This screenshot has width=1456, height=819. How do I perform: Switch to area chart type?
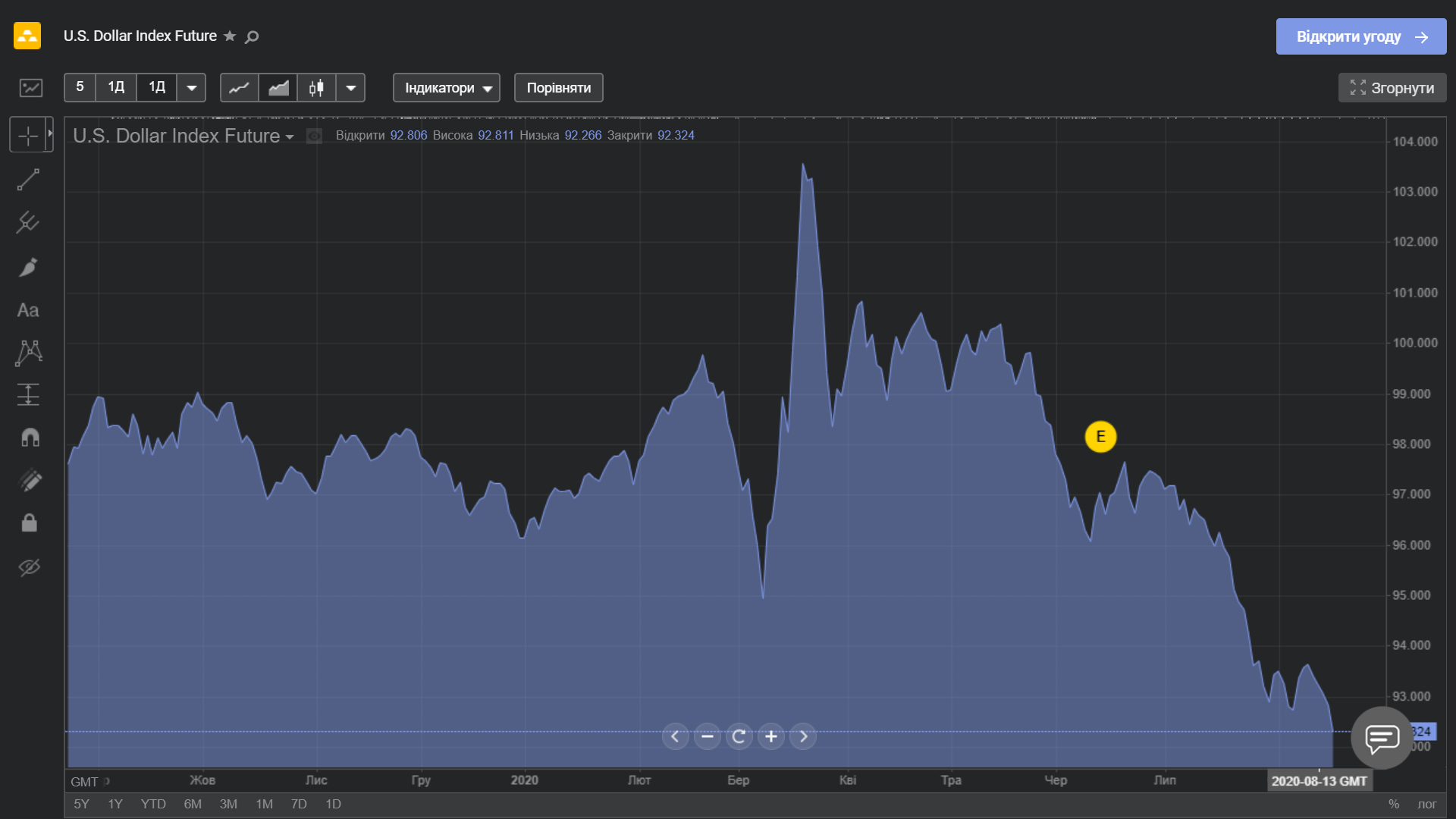coord(278,88)
